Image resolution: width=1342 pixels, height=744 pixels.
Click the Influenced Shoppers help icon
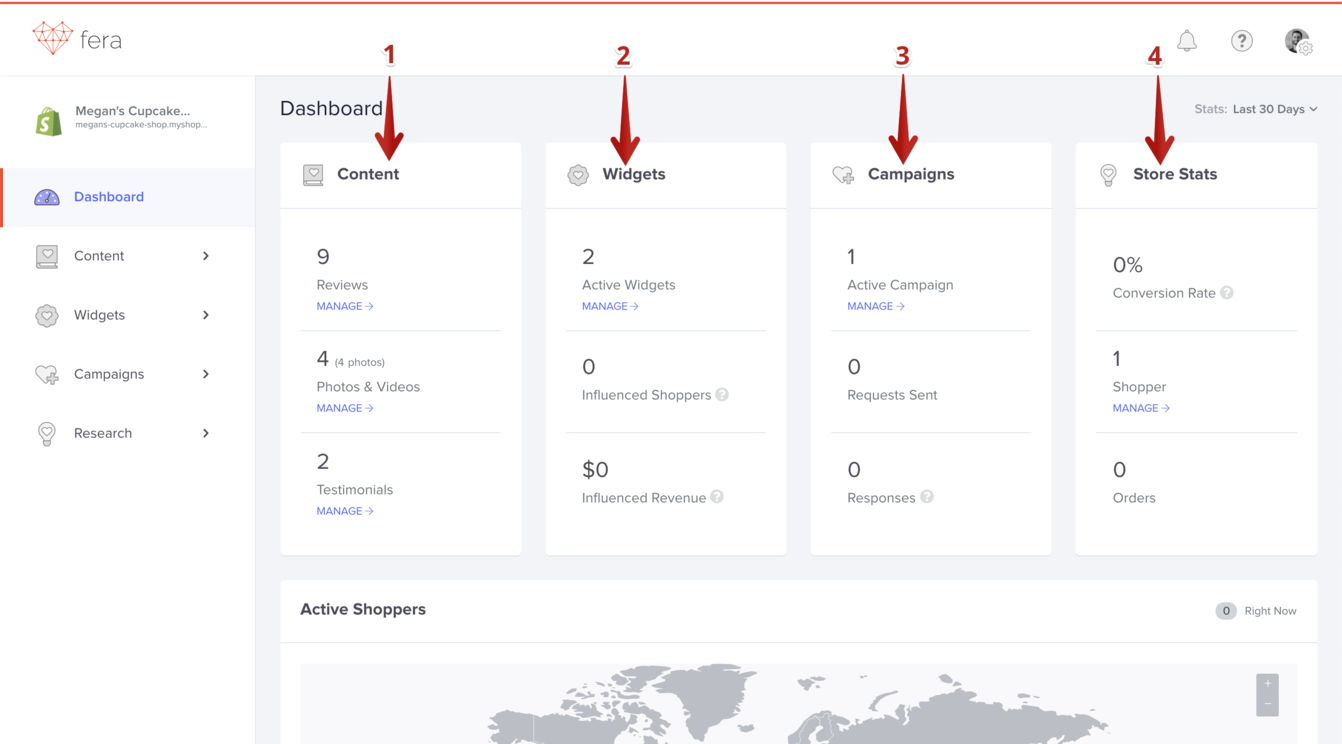[x=722, y=395]
